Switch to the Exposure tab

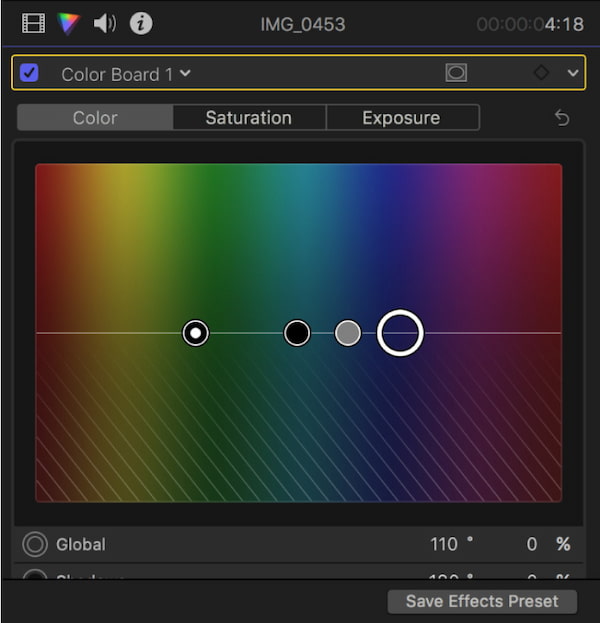403,118
